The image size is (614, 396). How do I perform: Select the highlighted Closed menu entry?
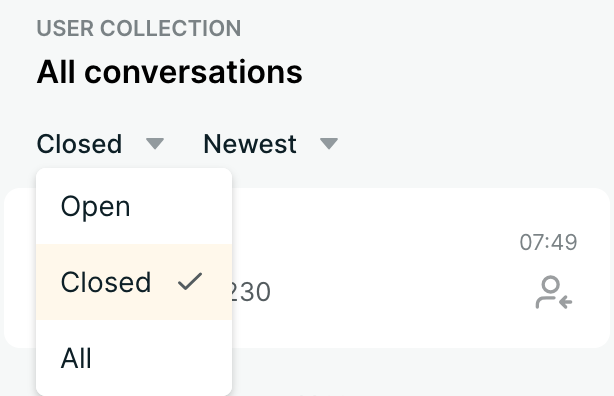click(x=134, y=282)
